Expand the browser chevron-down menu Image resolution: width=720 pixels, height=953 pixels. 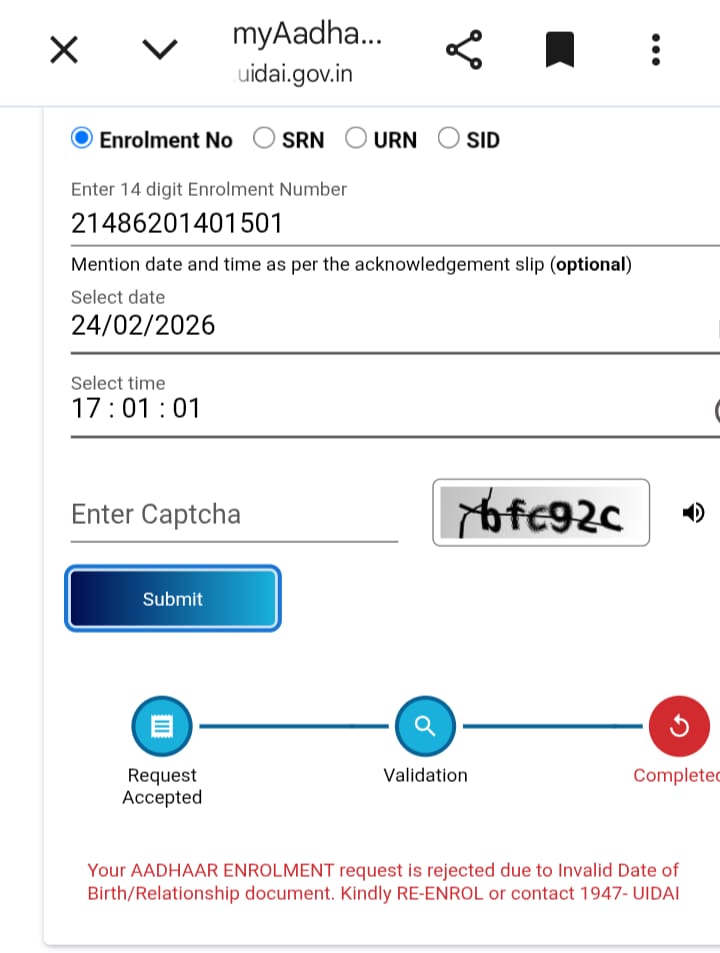(160, 49)
